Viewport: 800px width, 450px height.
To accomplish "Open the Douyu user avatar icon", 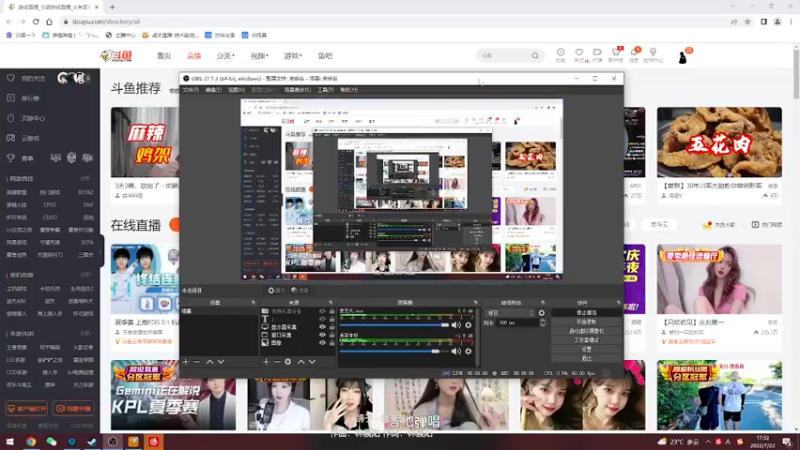I will point(683,56).
